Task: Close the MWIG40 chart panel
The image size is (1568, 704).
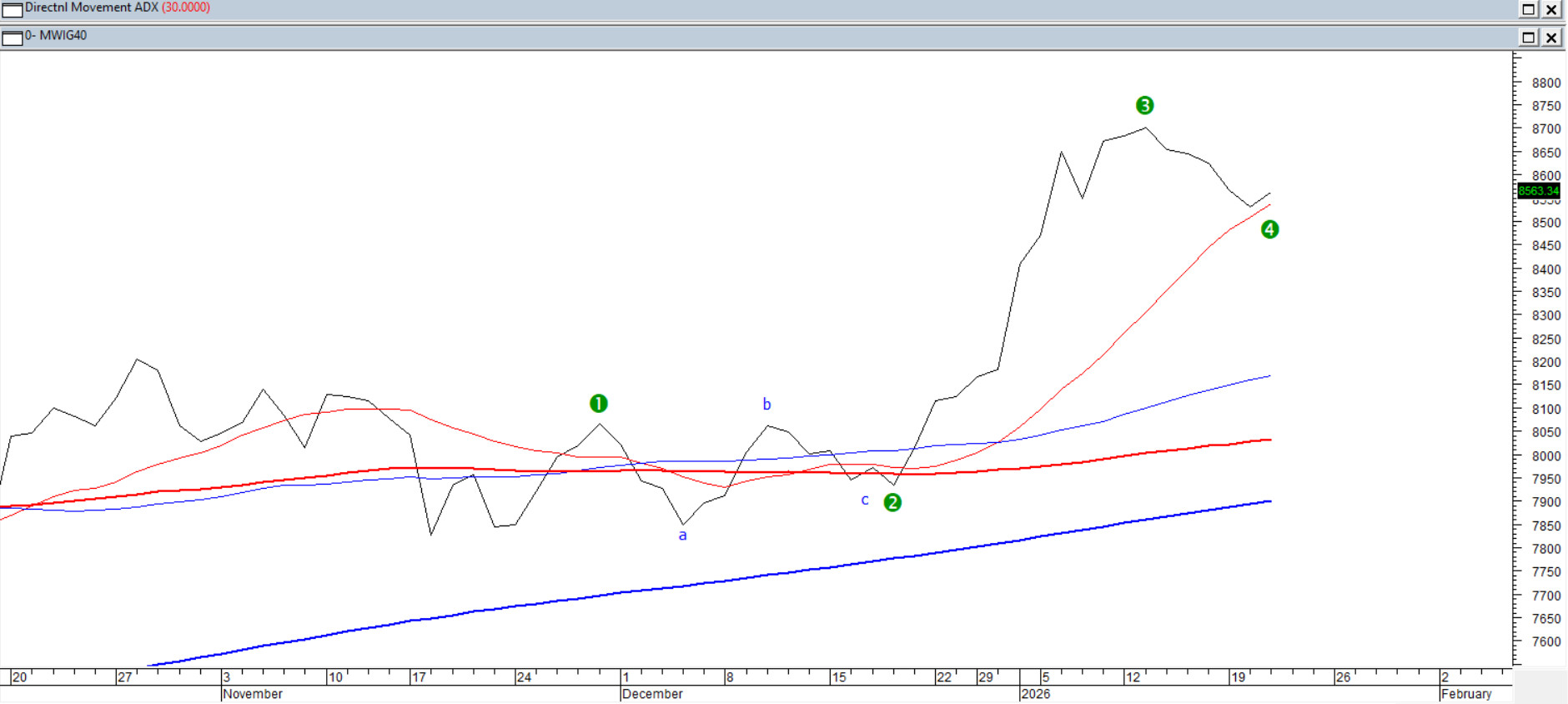Action: (1551, 38)
